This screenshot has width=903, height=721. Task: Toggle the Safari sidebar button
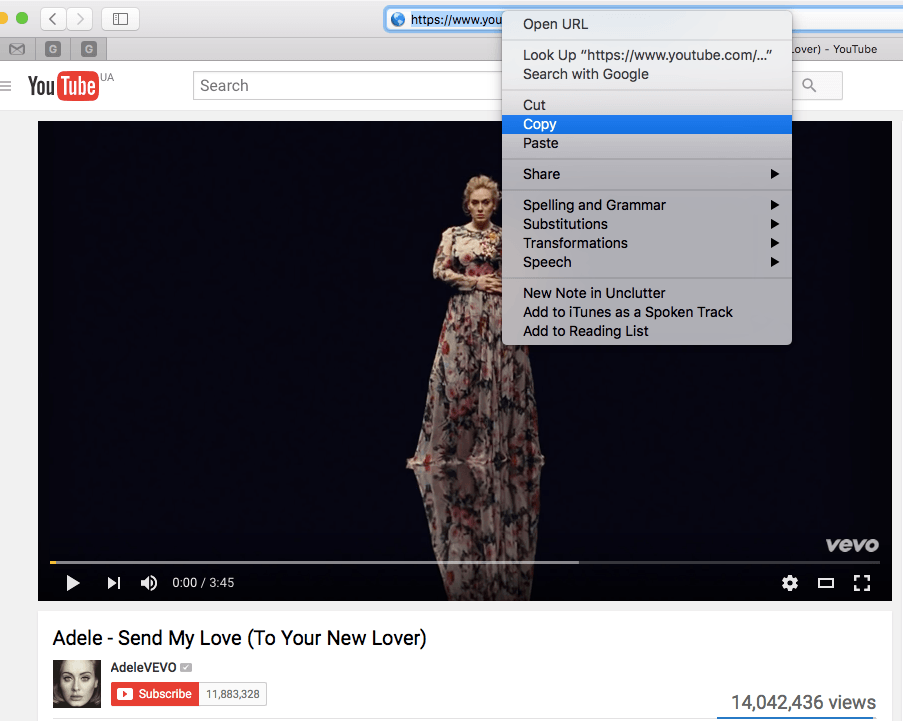coord(120,19)
